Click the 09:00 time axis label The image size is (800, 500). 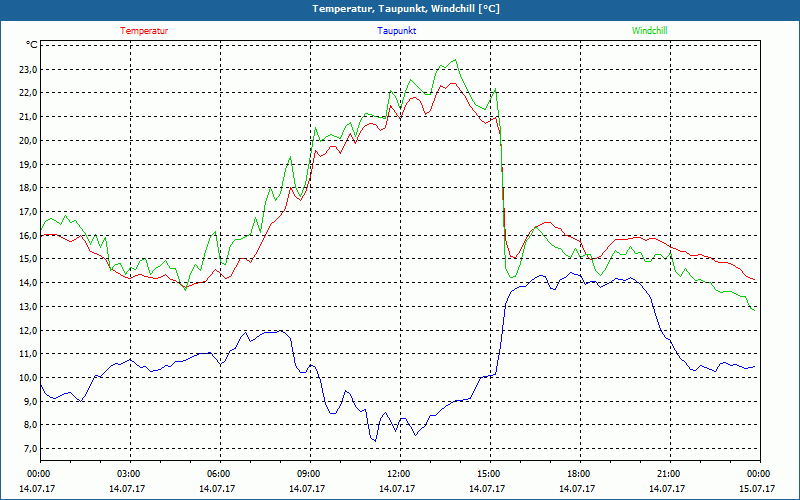310,474
